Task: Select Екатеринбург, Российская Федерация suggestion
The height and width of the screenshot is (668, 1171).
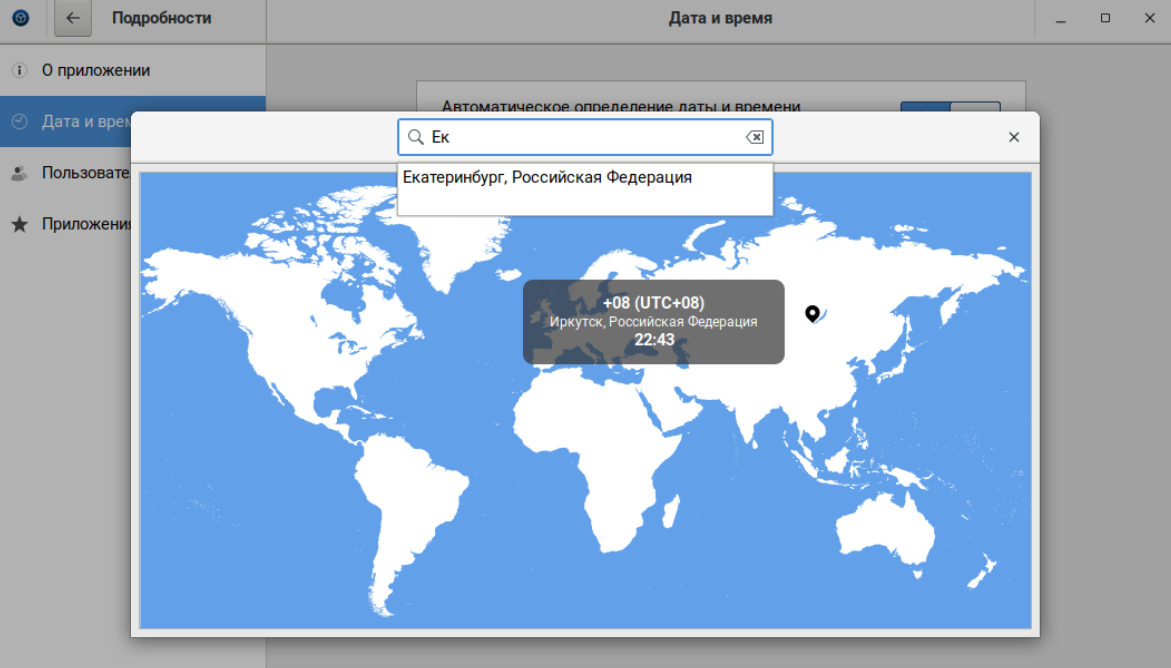Action: (x=547, y=178)
